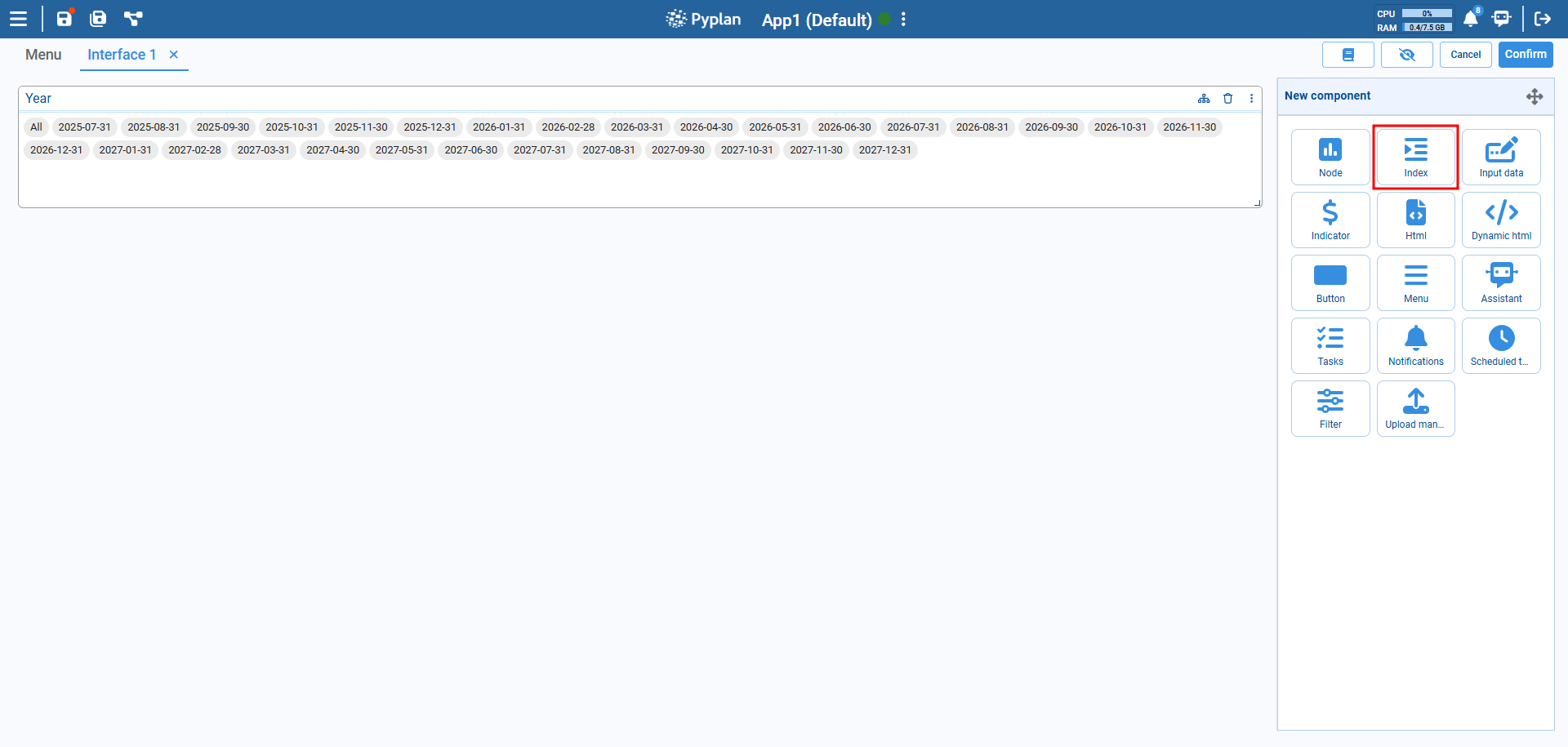Image resolution: width=1568 pixels, height=747 pixels.
Task: Open the hamburger navigation menu
Action: coord(18,18)
